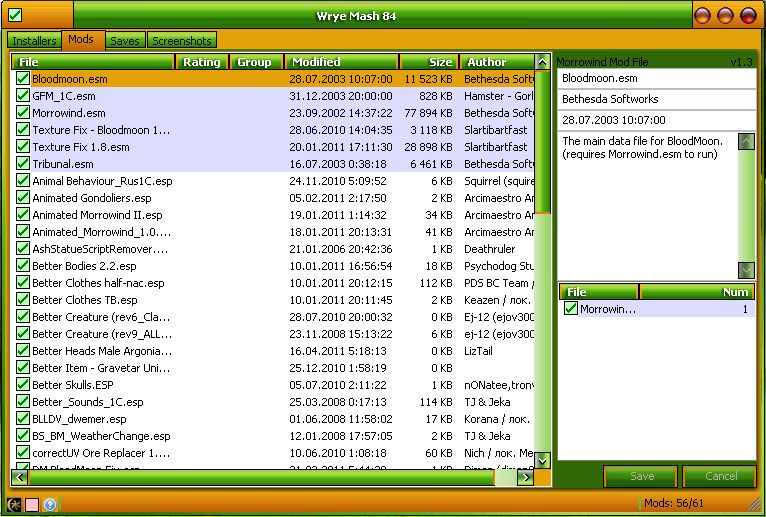Screen dimensions: 766x517
Task: Click the right arrow of the horizontal scrollbar
Action: pyautogui.click(x=526, y=477)
